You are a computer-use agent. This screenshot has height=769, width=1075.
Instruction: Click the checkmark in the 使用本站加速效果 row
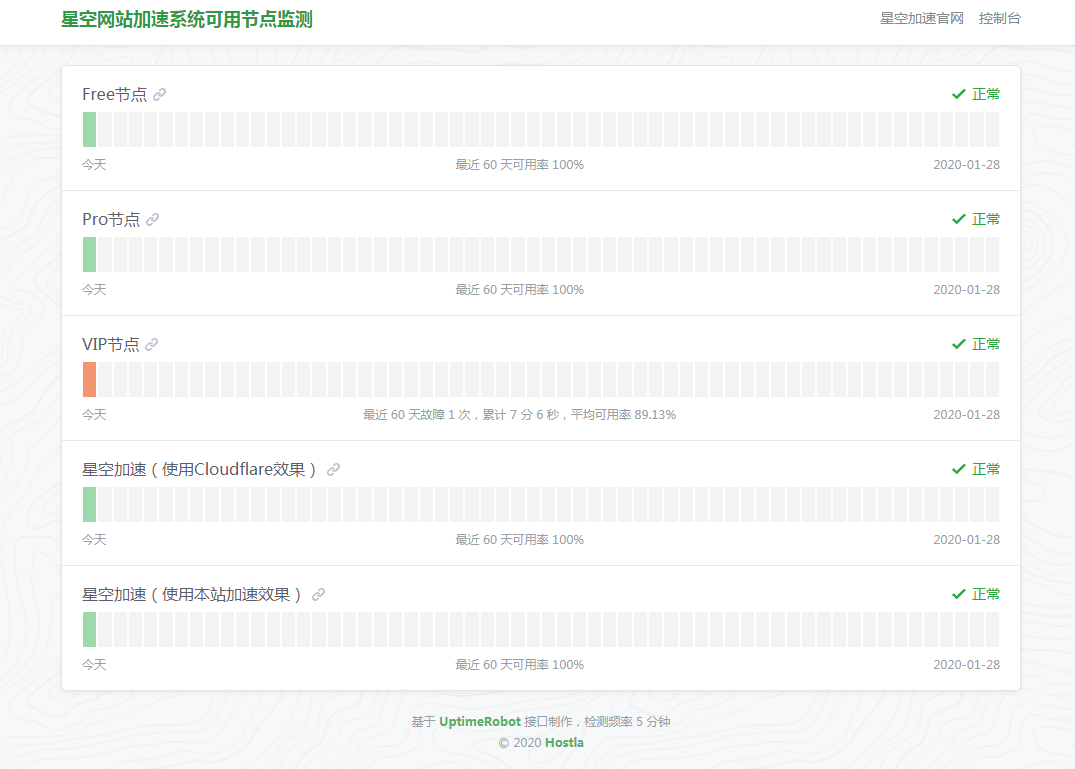click(x=958, y=594)
